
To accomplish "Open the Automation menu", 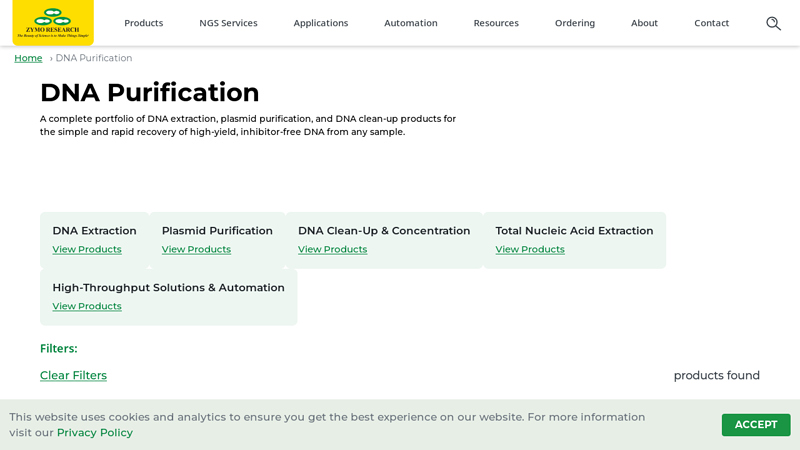I will point(411,23).
